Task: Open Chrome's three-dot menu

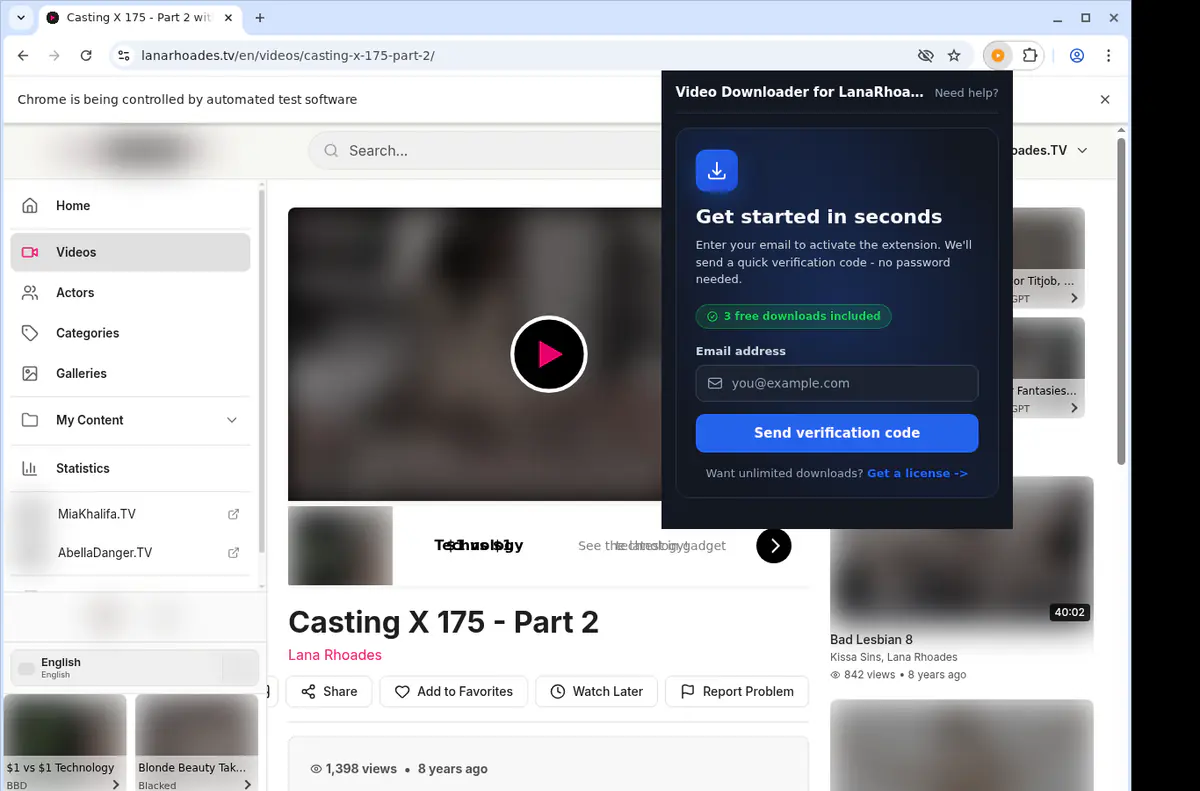Action: [1109, 56]
